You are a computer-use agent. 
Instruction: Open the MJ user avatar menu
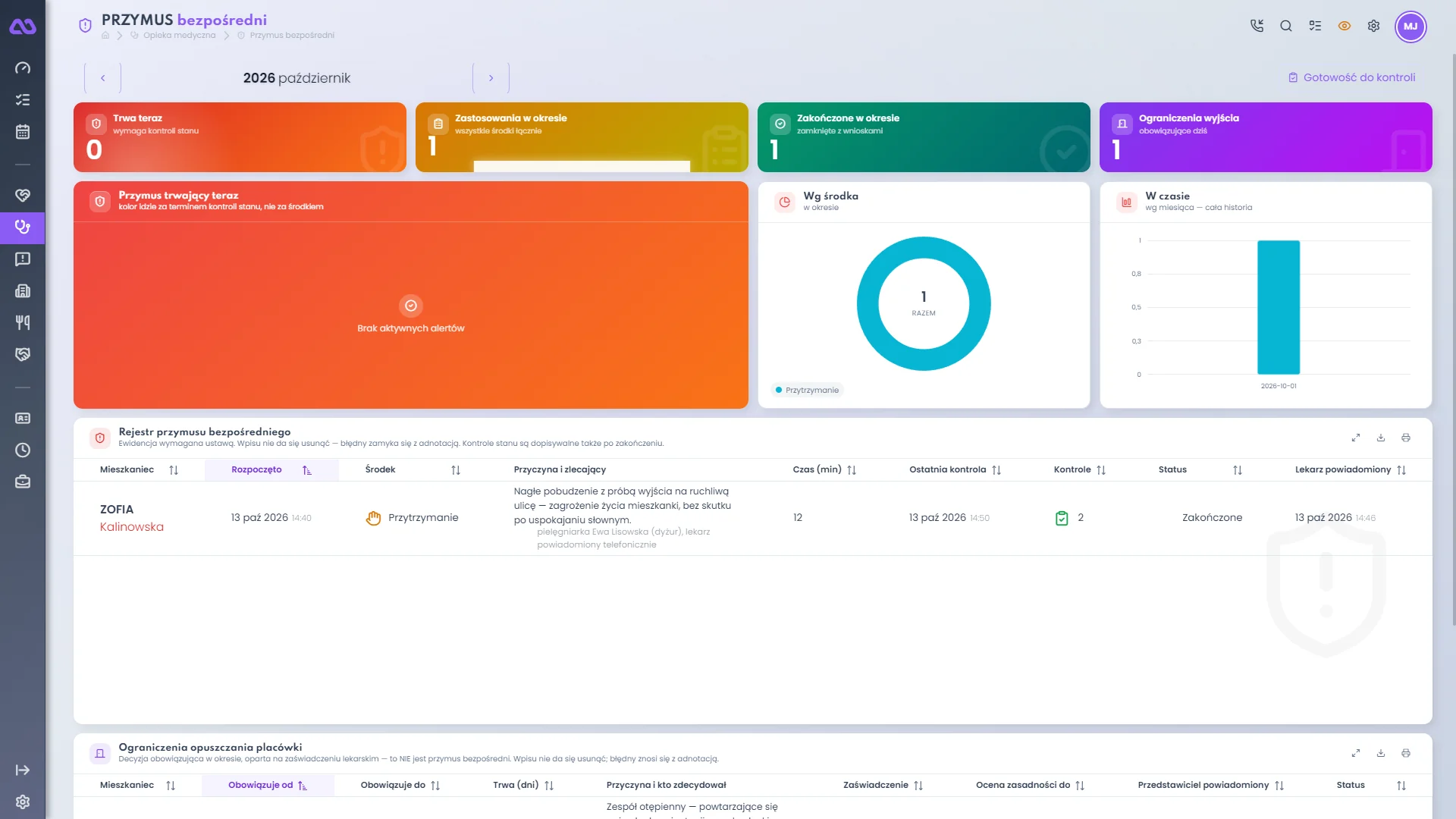tap(1410, 27)
